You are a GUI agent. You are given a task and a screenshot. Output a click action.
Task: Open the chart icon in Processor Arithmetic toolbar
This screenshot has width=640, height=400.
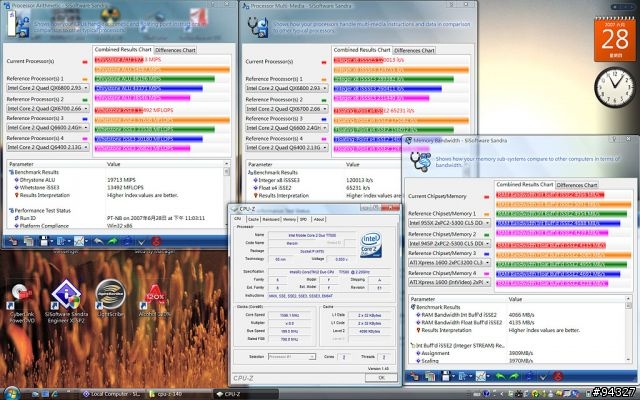[x=79, y=241]
